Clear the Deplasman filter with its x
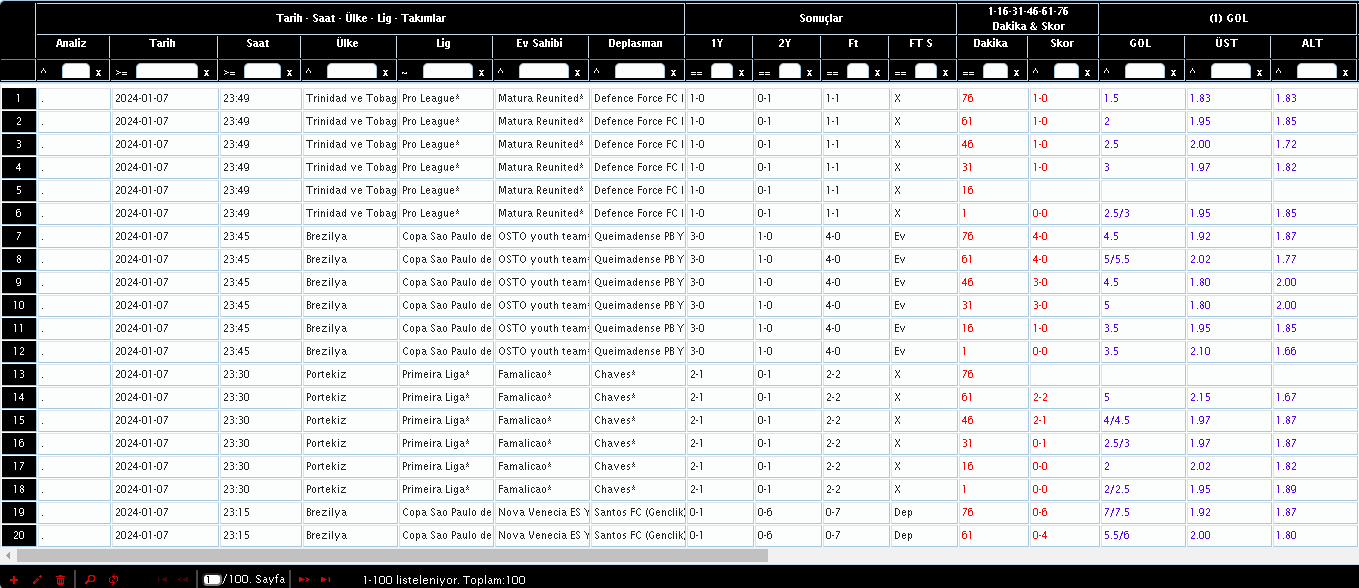 (674, 72)
